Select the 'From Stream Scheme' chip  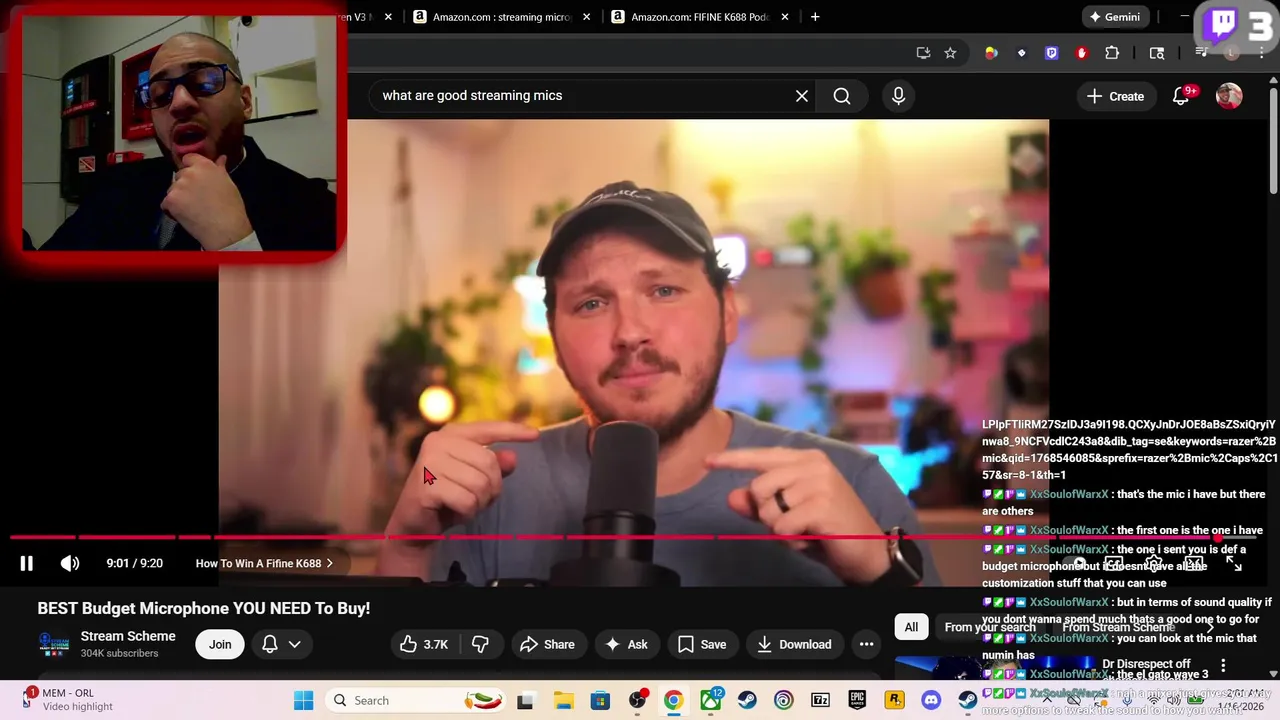pyautogui.click(x=1117, y=628)
